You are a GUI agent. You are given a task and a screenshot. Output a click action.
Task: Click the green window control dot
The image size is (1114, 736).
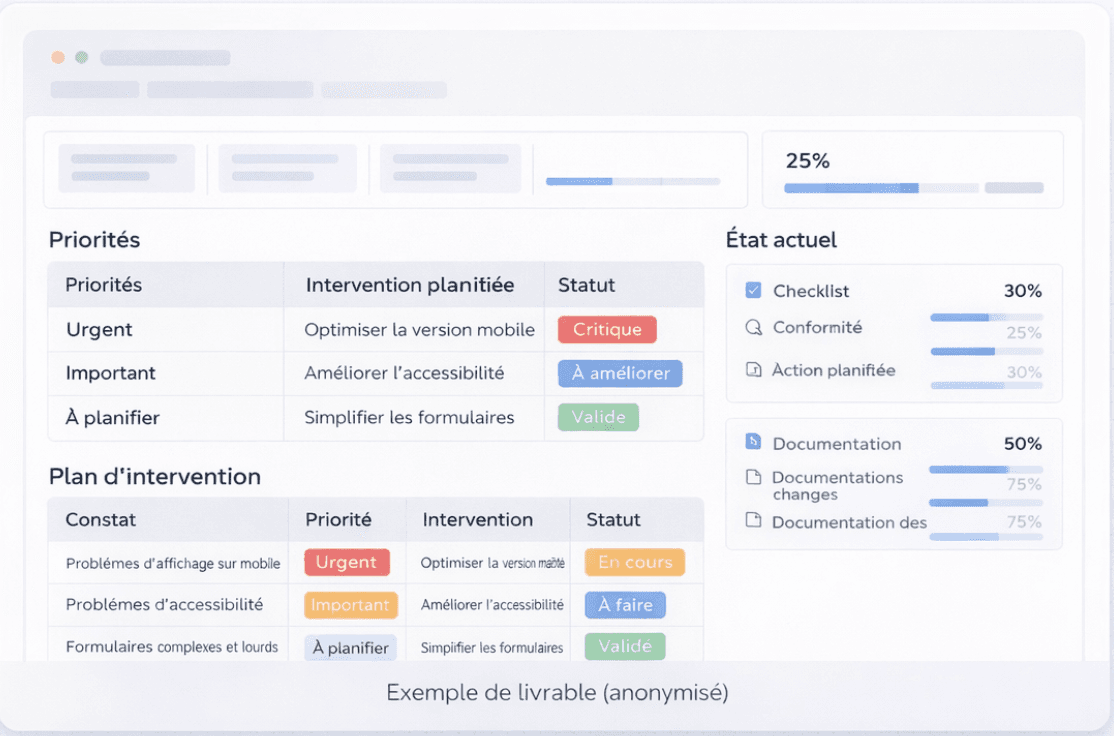tap(82, 57)
